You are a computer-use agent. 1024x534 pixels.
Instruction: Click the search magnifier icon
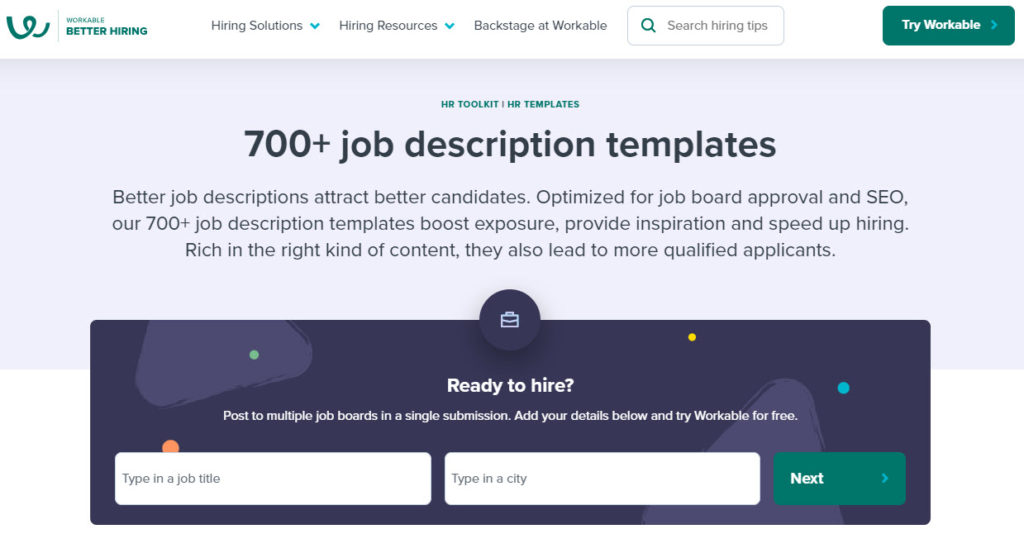pyautogui.click(x=648, y=25)
